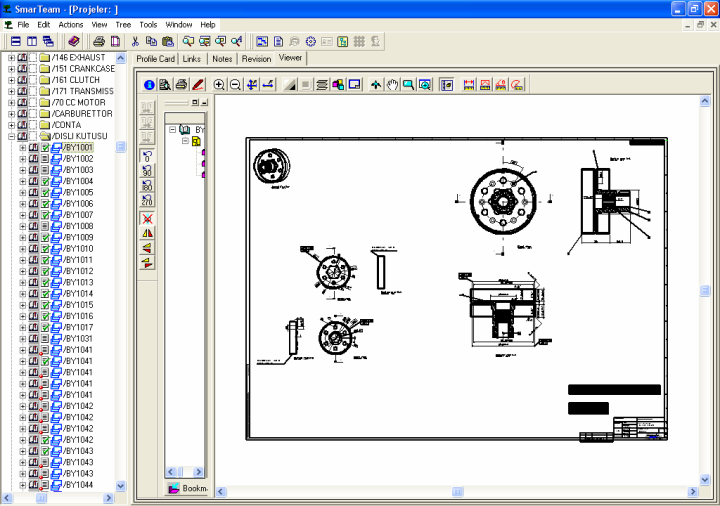This screenshot has height=506, width=720.
Task: Expand the /151 CRANKCASE tree node
Action: (x=11, y=69)
